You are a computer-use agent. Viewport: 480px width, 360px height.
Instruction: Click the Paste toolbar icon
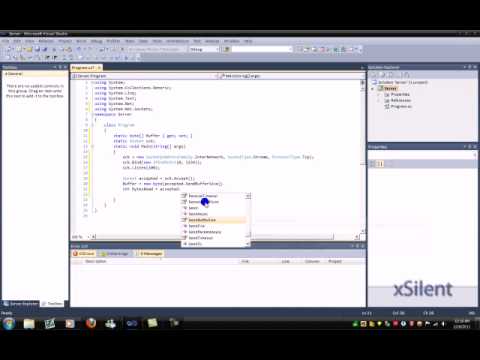click(x=69, y=49)
